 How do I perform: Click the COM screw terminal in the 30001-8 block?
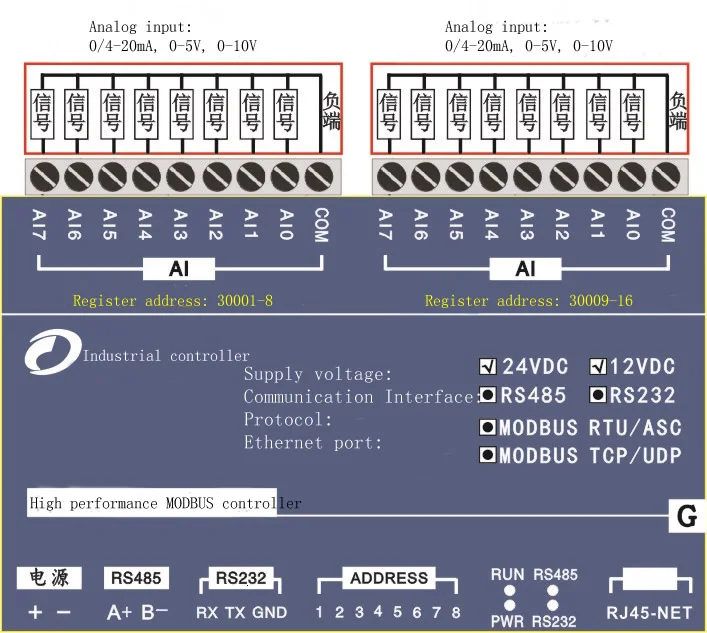319,176
